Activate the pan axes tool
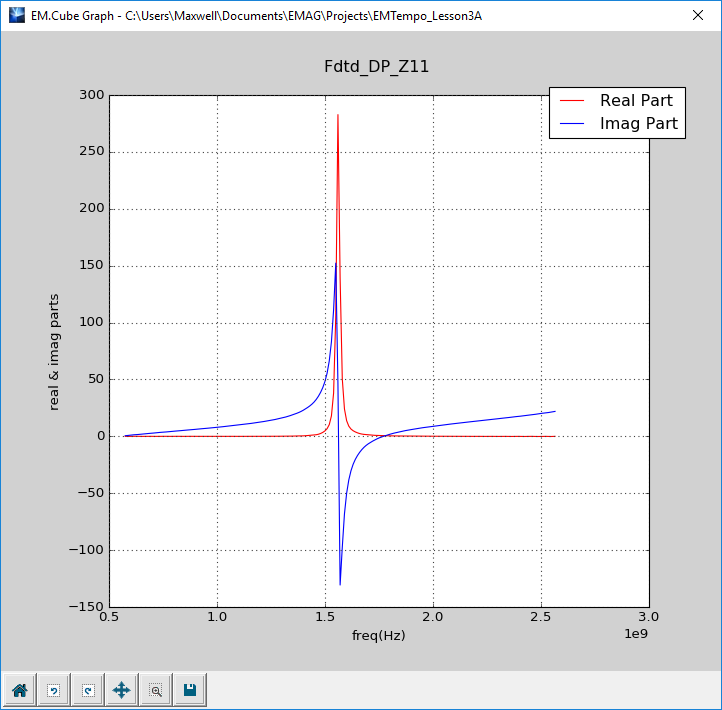 coord(121,690)
